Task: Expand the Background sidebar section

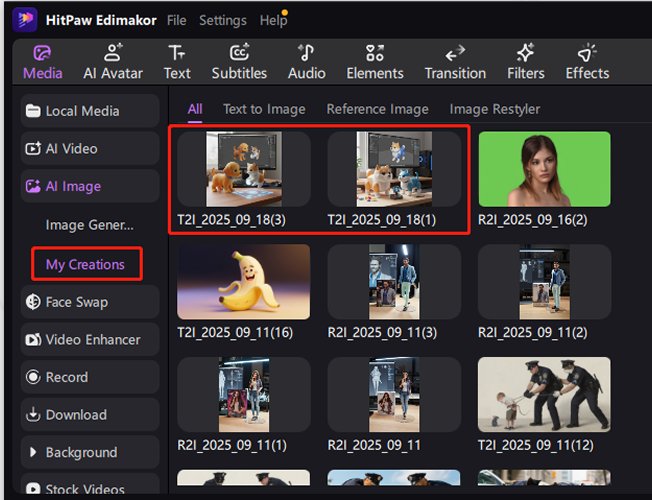Action: [x=90, y=452]
